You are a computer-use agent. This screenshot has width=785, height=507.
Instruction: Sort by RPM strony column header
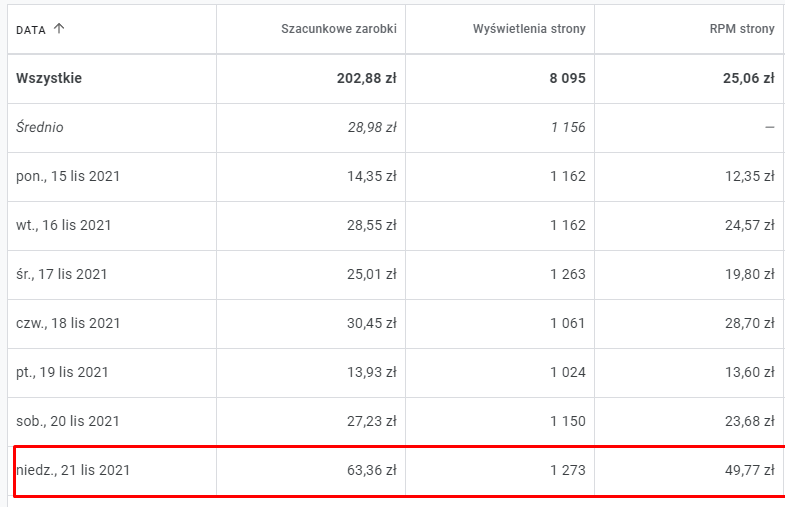pyautogui.click(x=741, y=29)
